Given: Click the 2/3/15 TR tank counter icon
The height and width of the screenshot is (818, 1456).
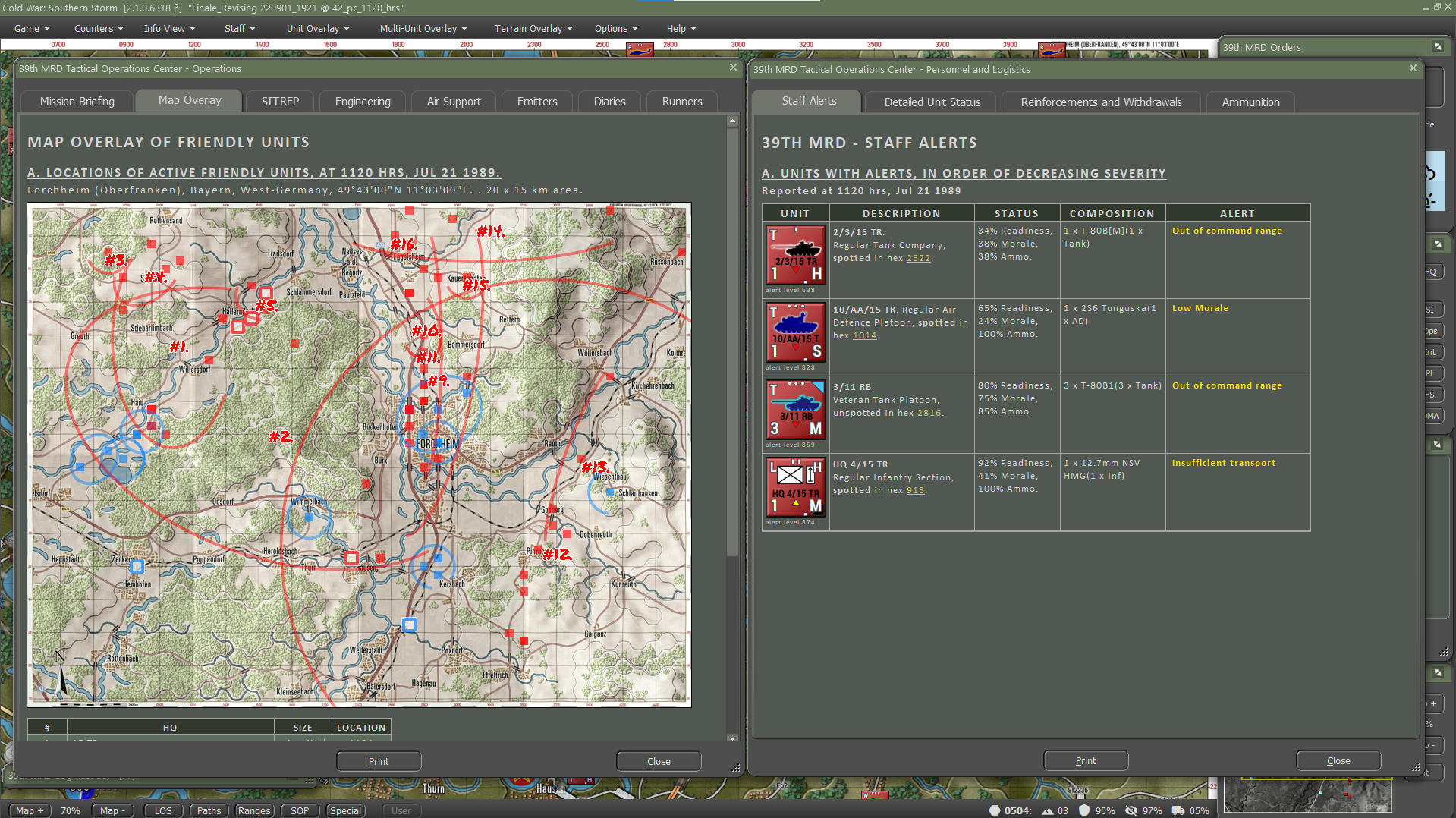Looking at the screenshot, I should tap(795, 254).
